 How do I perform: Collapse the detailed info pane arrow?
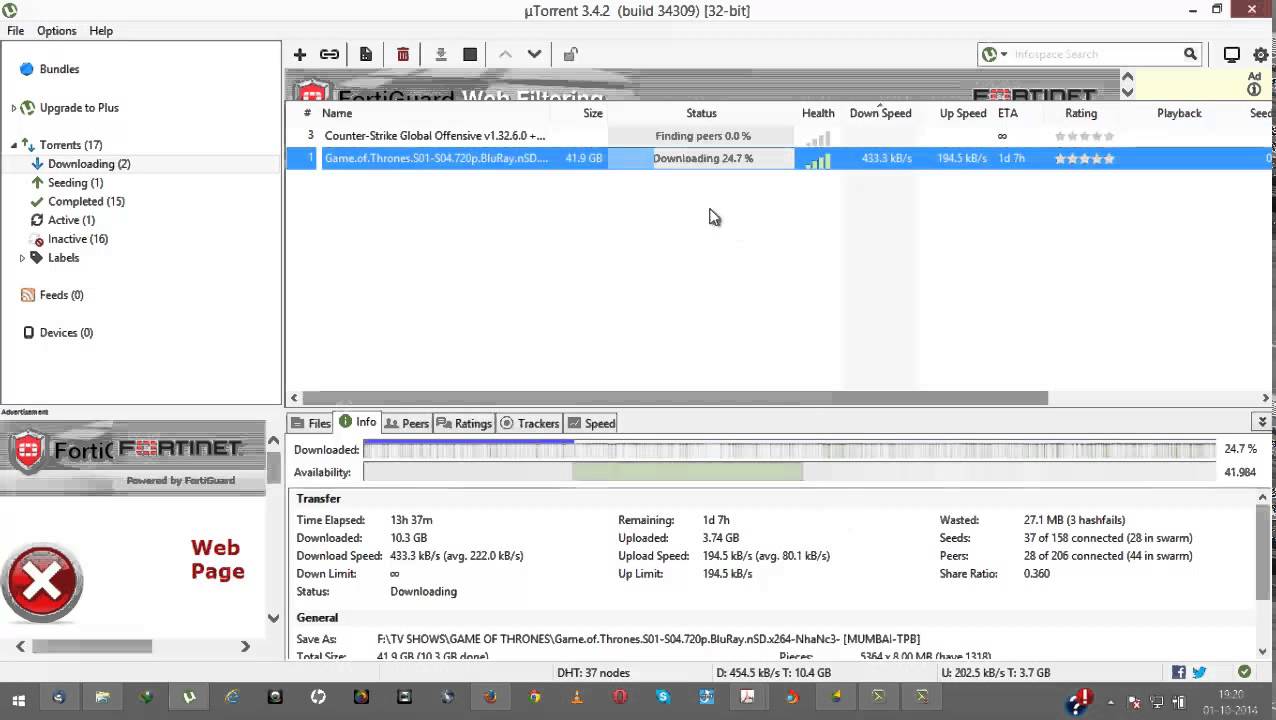coord(1262,422)
